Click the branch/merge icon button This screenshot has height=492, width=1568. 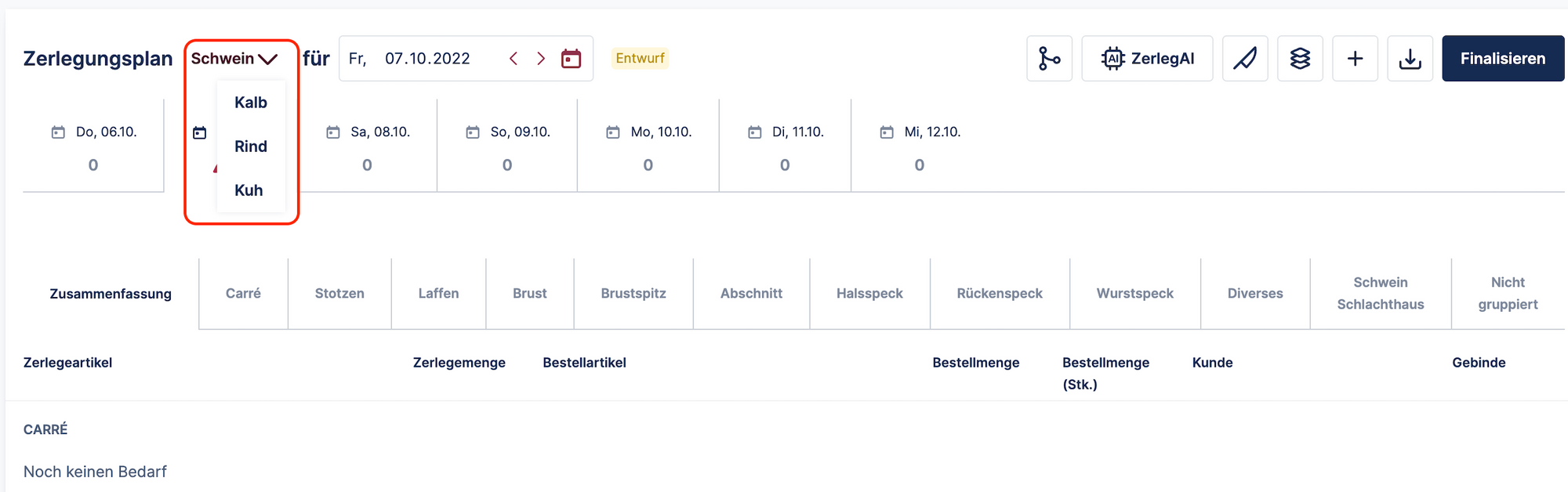(1049, 59)
